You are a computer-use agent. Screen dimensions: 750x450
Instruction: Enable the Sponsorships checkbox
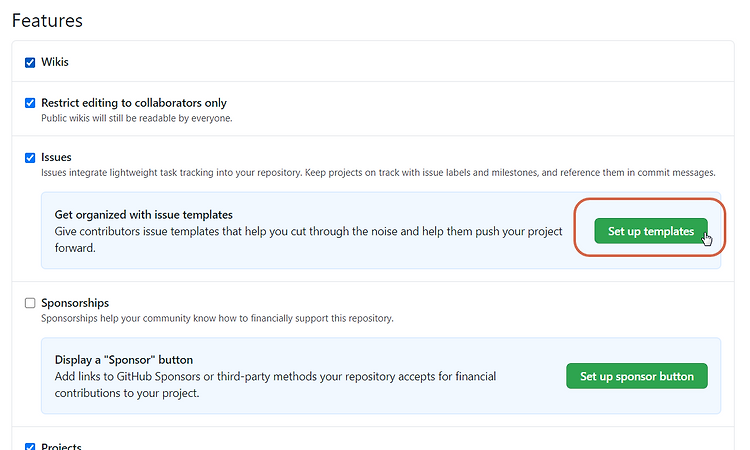[30, 303]
